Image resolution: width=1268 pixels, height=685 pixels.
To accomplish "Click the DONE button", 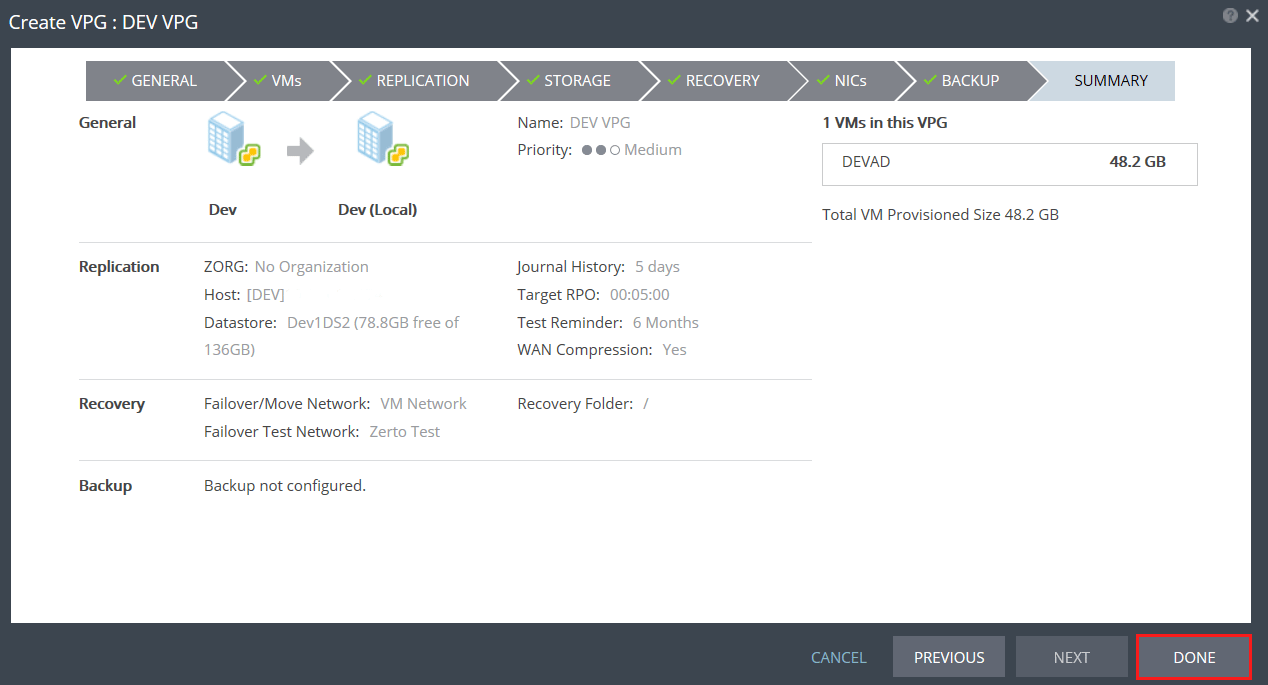I will [1194, 657].
